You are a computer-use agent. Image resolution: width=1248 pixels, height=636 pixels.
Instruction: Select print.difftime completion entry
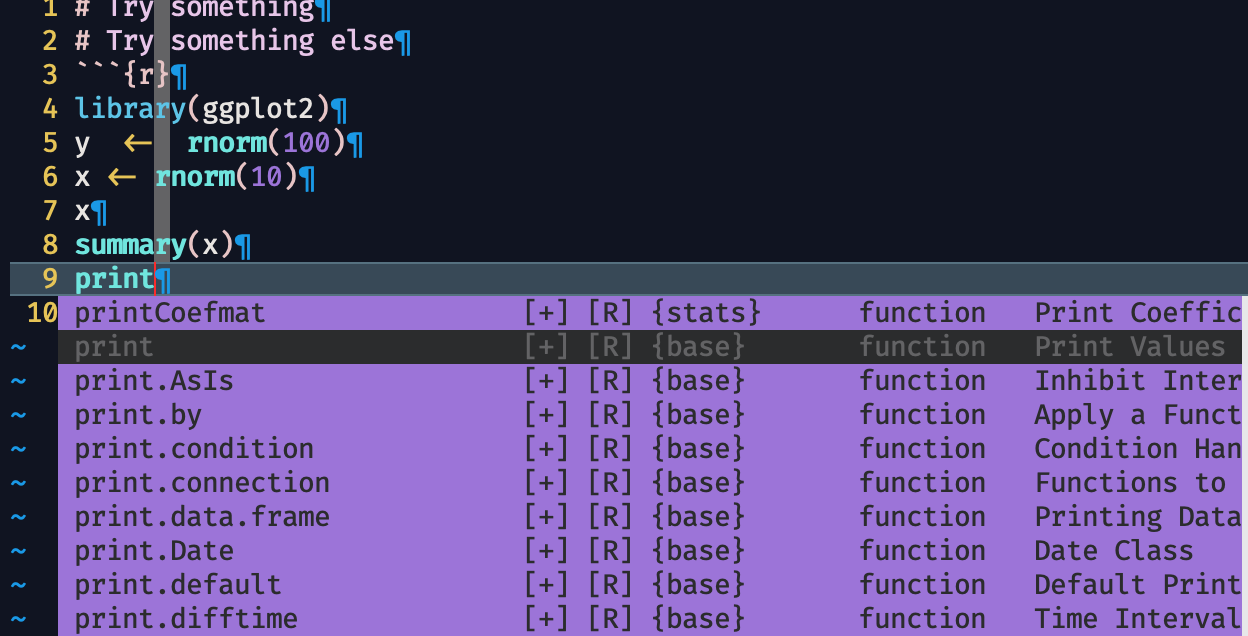tap(650, 619)
